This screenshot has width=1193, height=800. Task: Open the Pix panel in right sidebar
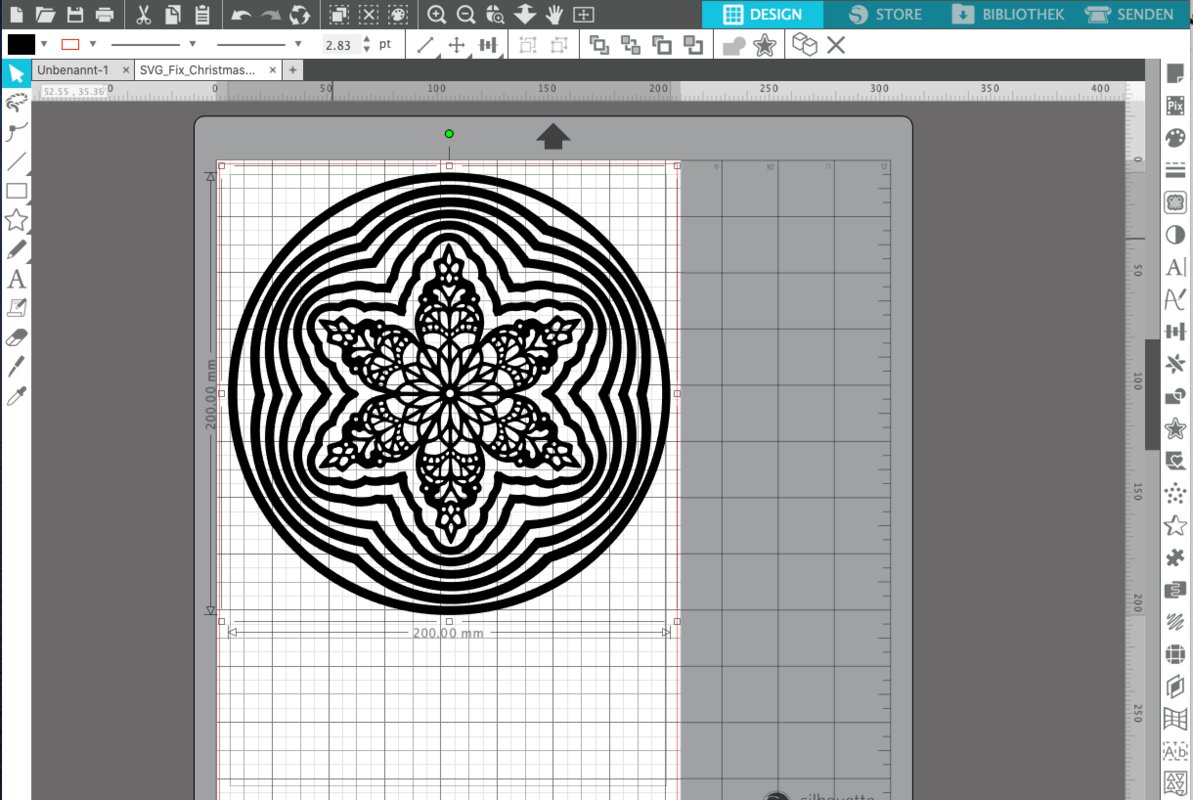(1175, 106)
